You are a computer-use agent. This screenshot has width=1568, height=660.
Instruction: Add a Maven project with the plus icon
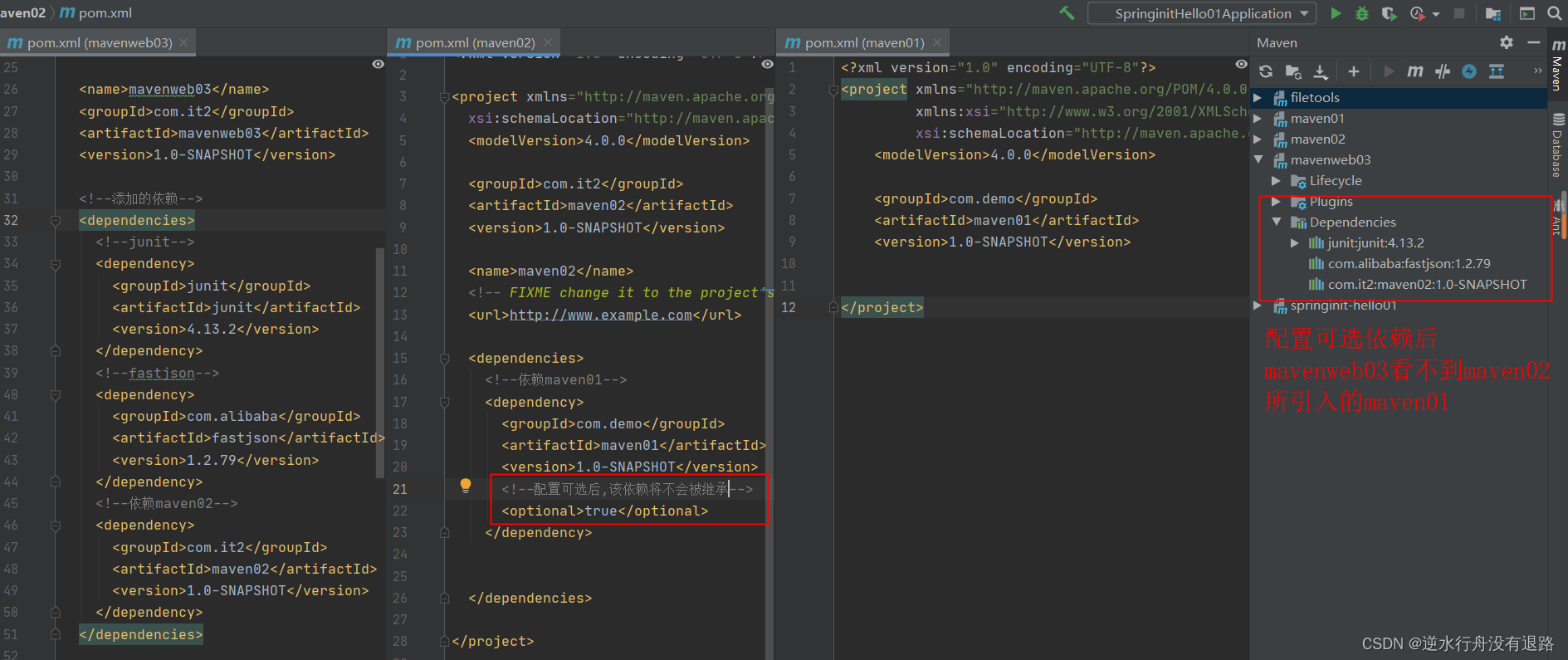(1354, 71)
